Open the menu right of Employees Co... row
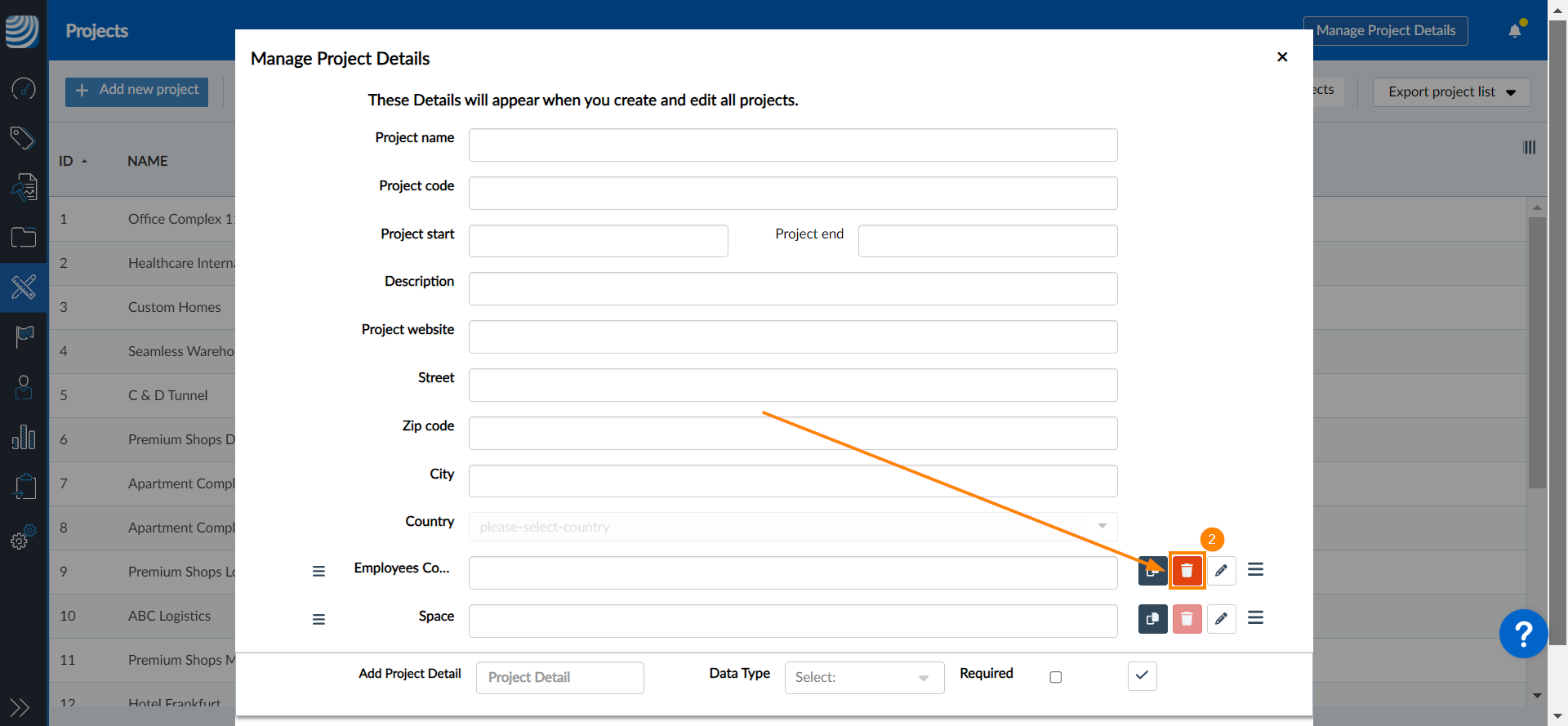The width and height of the screenshot is (1568, 726). point(1256,569)
